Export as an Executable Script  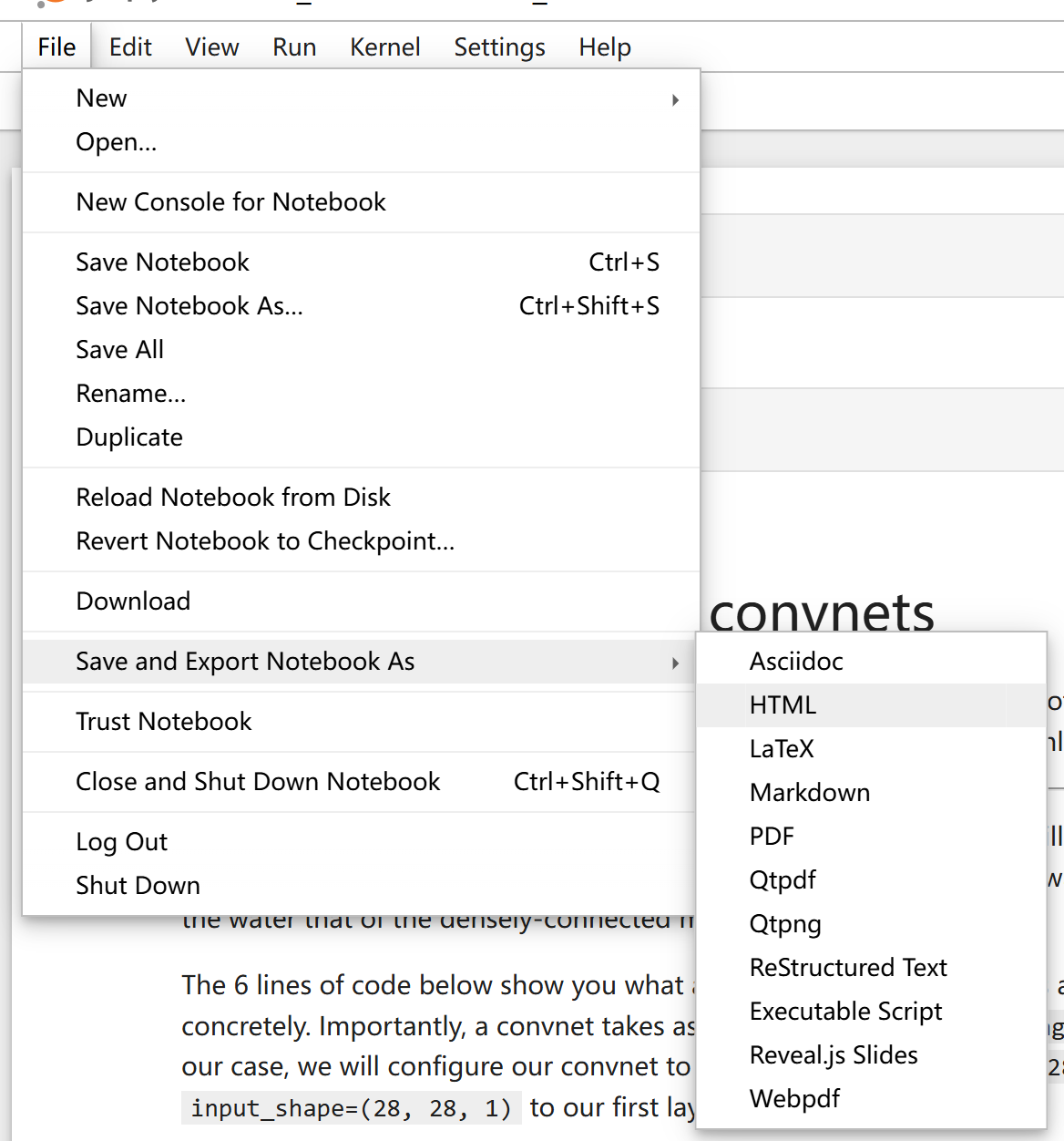click(x=844, y=1011)
